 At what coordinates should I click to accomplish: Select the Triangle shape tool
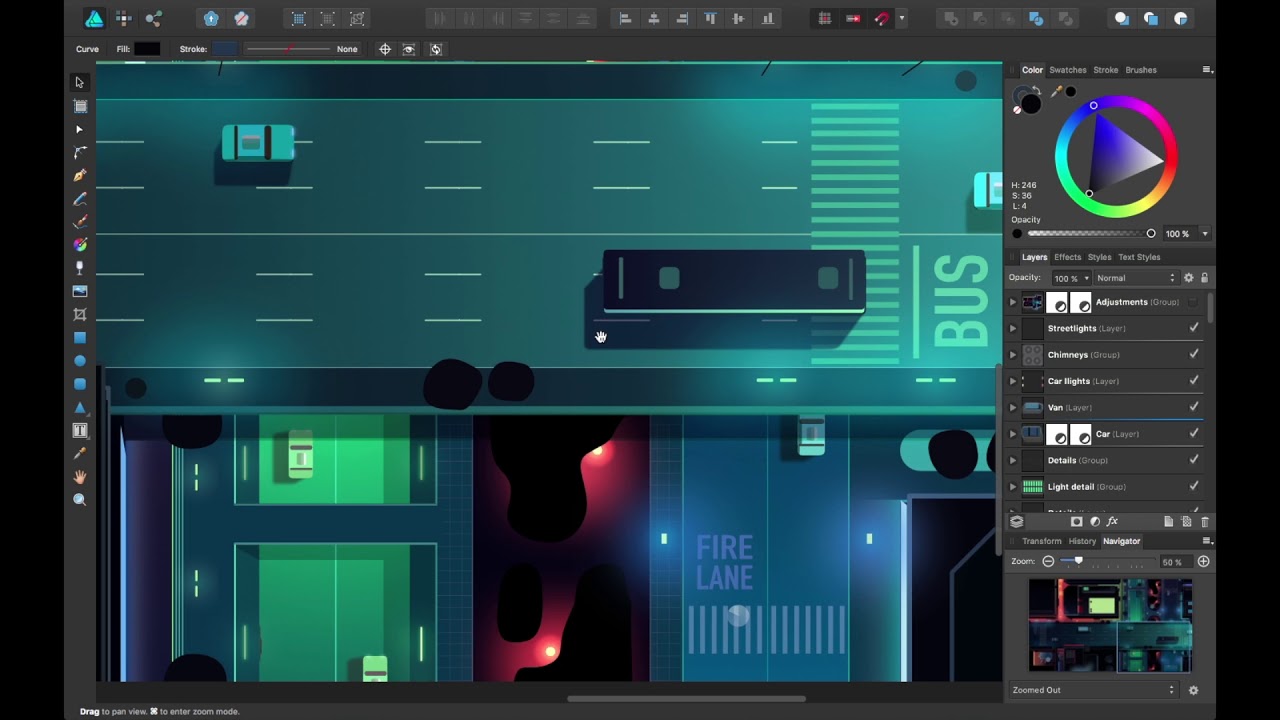click(80, 407)
